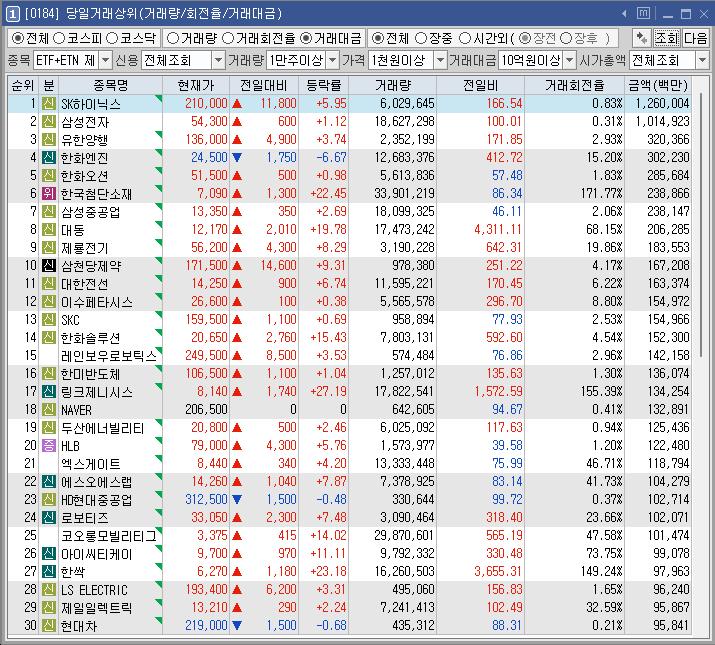Sort by the 현재가 column header

pyautogui.click(x=196, y=85)
